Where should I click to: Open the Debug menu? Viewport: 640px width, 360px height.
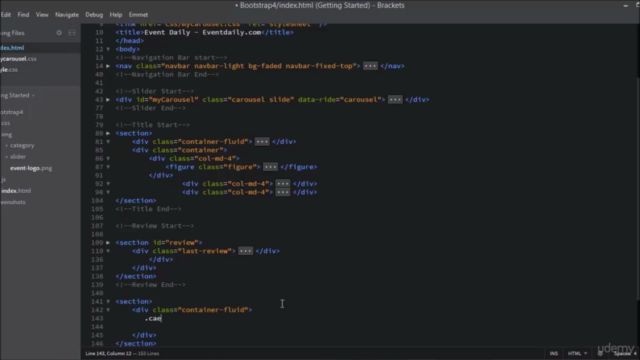click(x=94, y=15)
